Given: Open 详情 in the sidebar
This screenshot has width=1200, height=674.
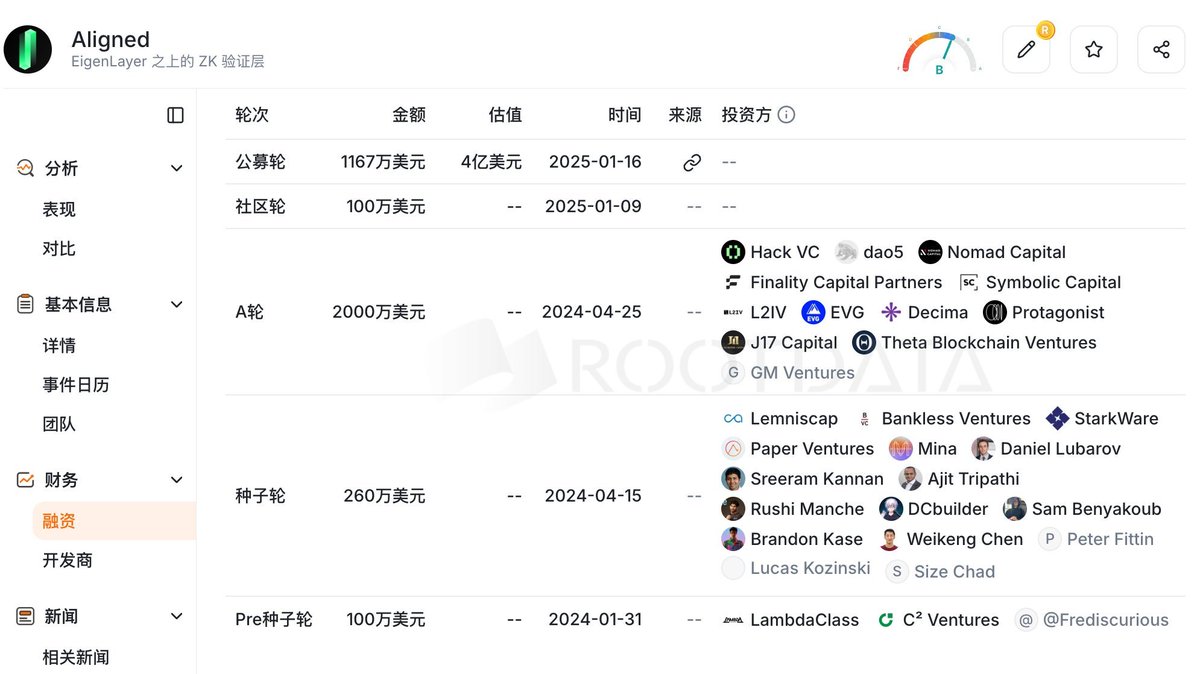Looking at the screenshot, I should [x=59, y=345].
